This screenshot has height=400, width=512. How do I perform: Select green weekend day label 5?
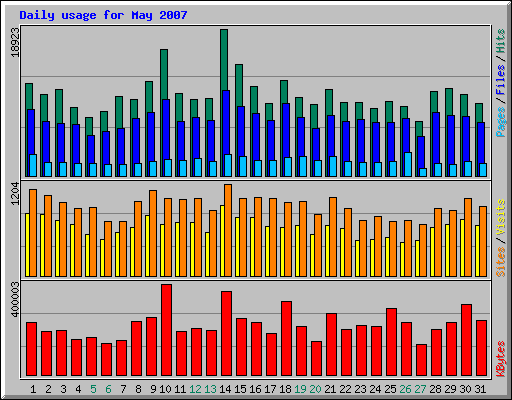93,389
